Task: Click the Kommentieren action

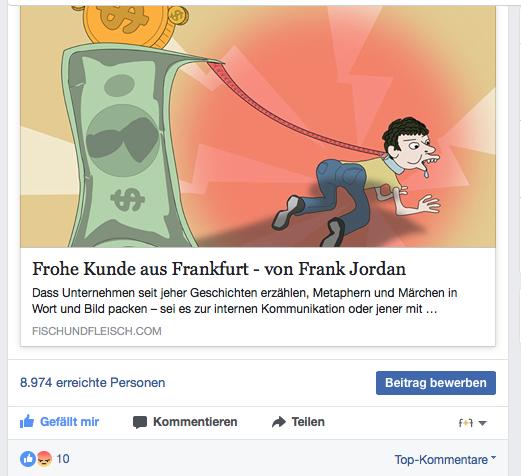Action: (185, 422)
